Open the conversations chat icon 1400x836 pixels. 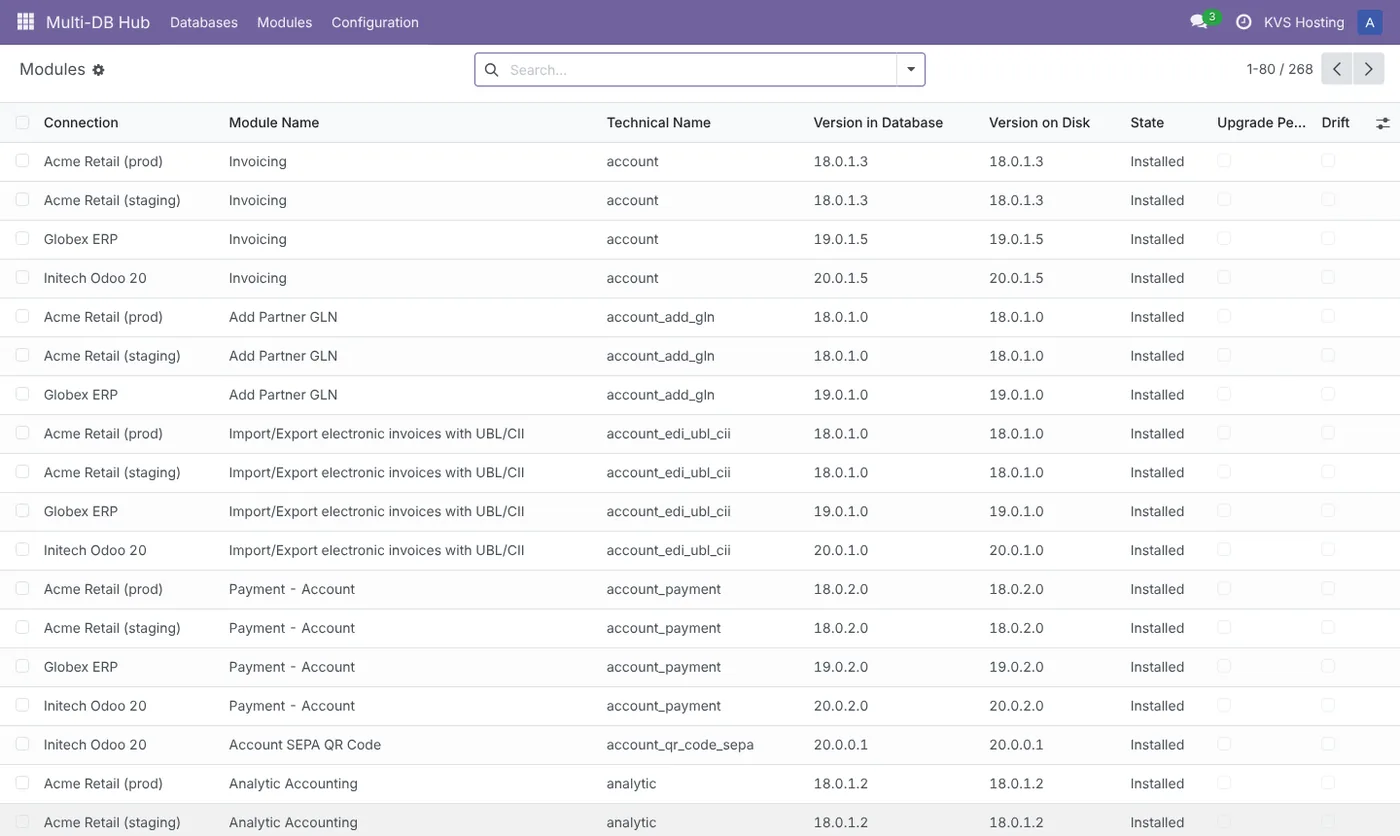[x=1198, y=22]
